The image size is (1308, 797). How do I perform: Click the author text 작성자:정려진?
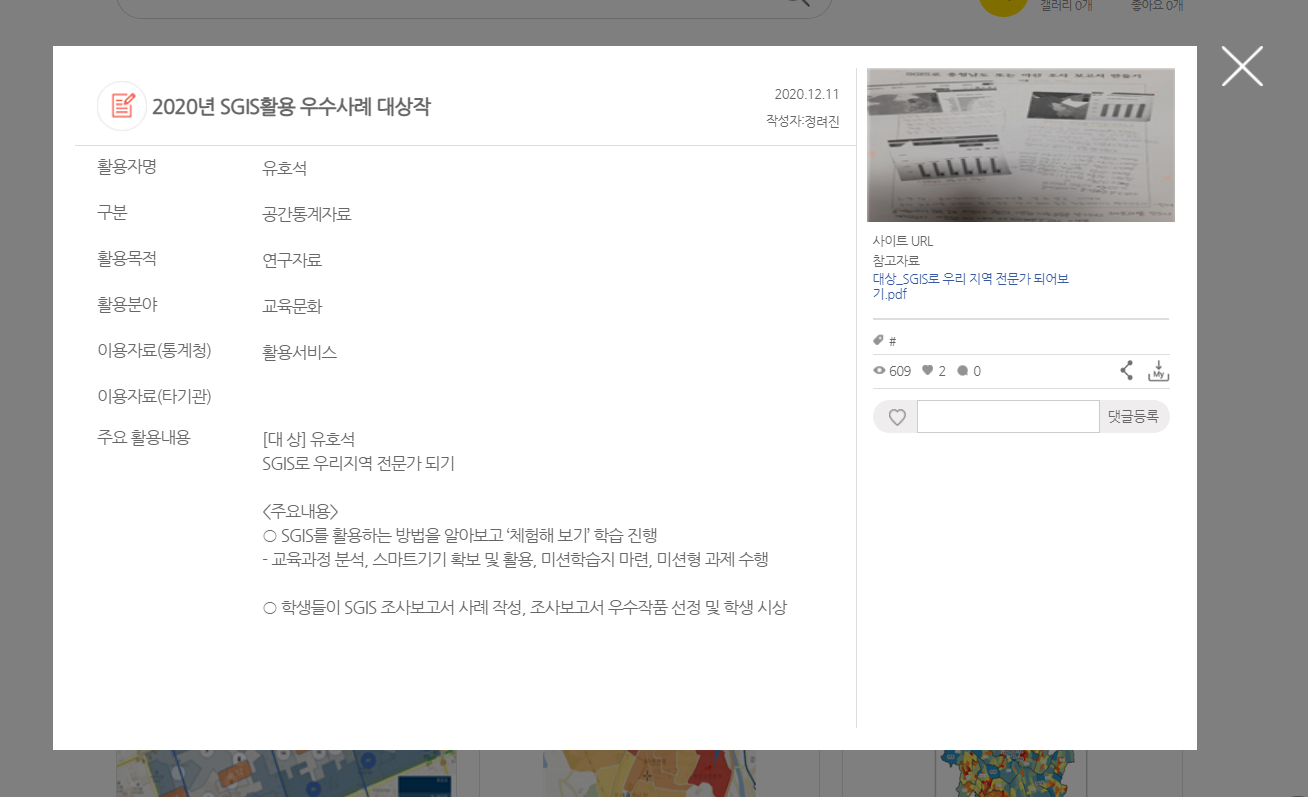point(803,120)
